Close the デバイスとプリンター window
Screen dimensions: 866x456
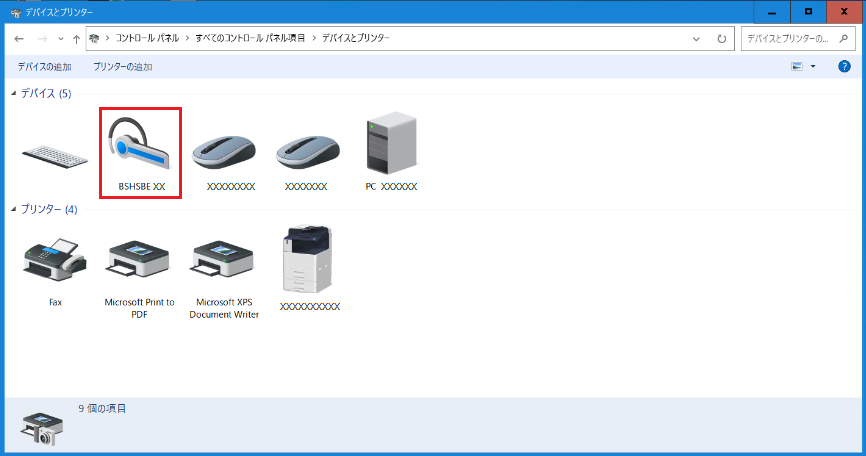tap(844, 12)
